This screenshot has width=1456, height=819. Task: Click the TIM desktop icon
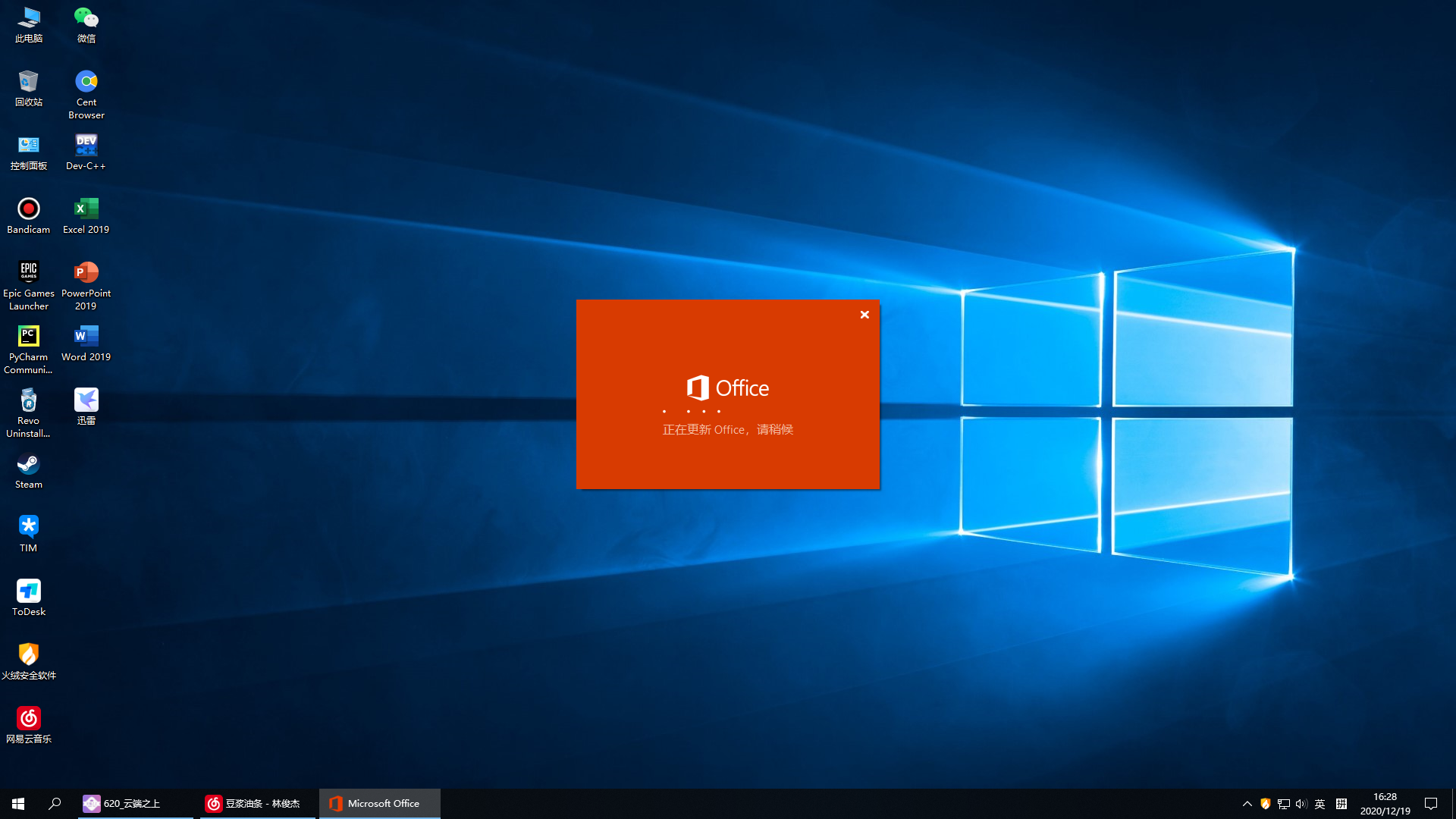point(29,535)
